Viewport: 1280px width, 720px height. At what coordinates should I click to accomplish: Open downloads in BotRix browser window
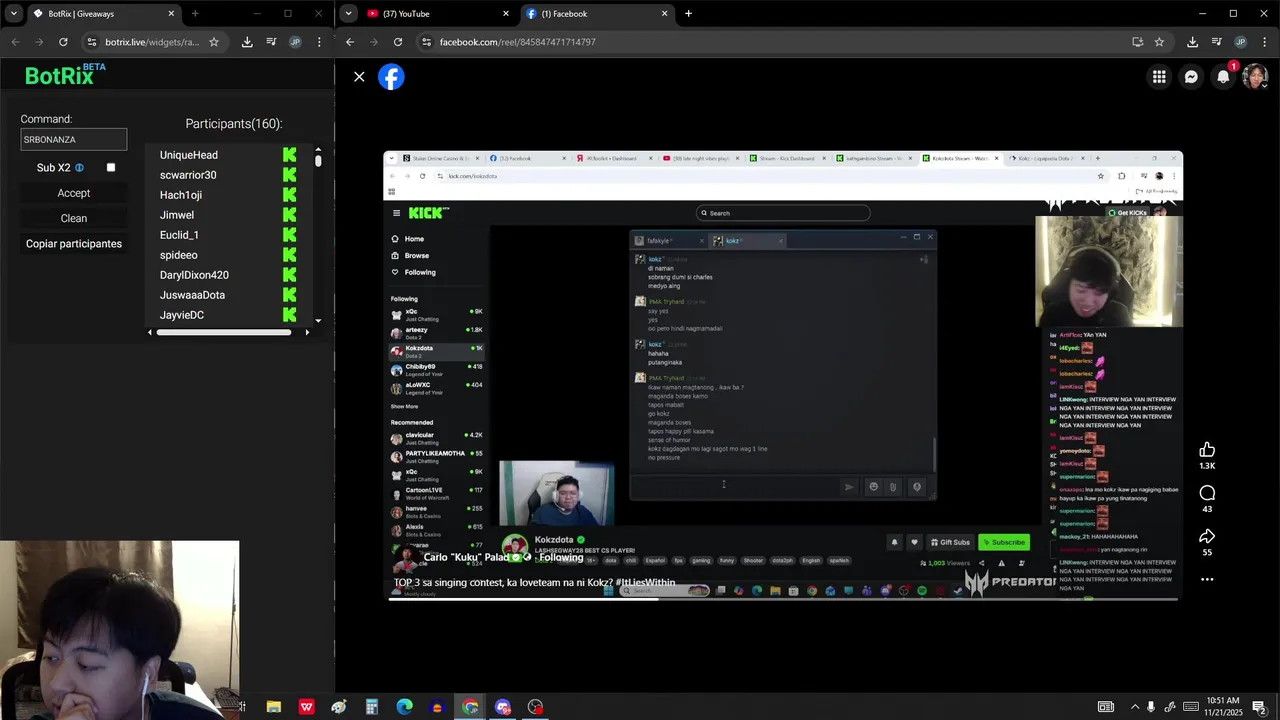pos(247,42)
